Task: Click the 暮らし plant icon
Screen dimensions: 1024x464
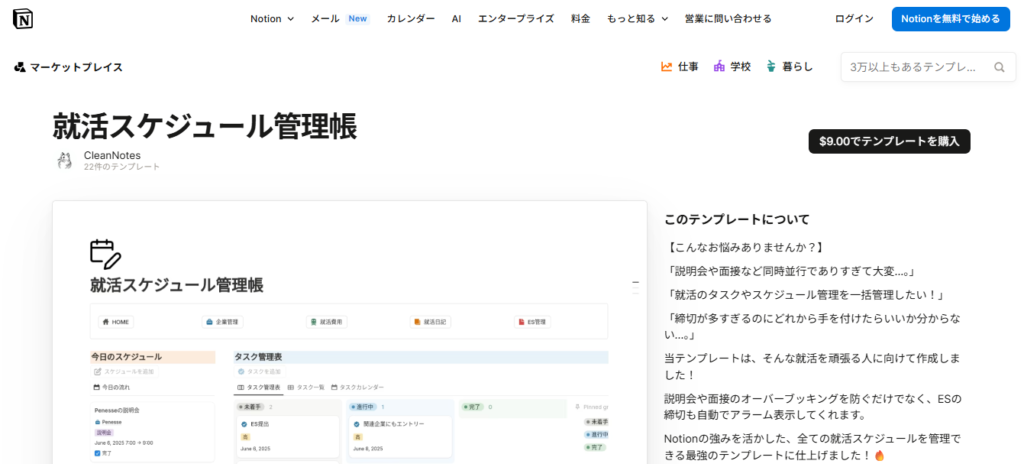Action: (771, 67)
